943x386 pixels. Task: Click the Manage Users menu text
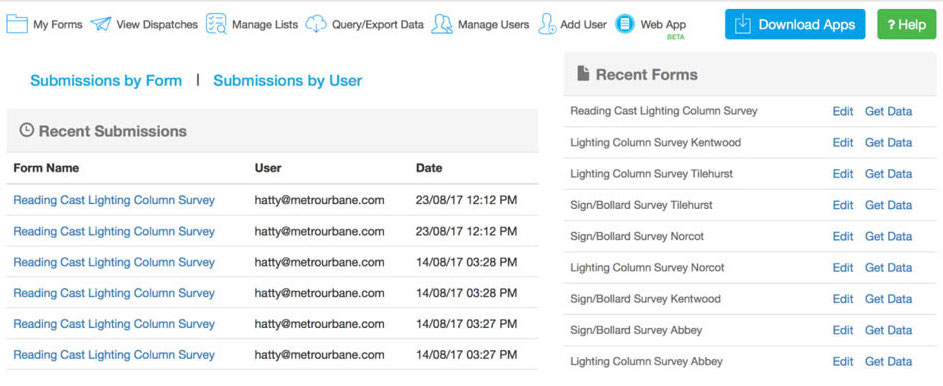[493, 25]
